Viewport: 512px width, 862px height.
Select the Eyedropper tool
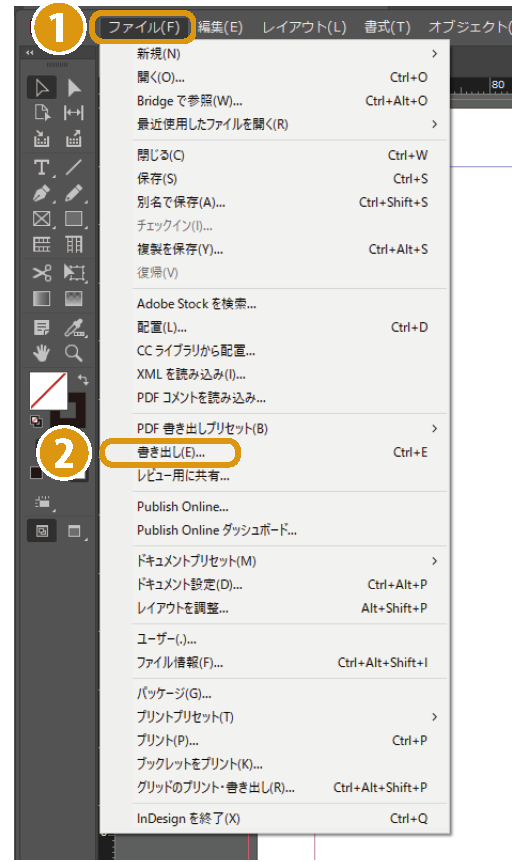[x=74, y=328]
